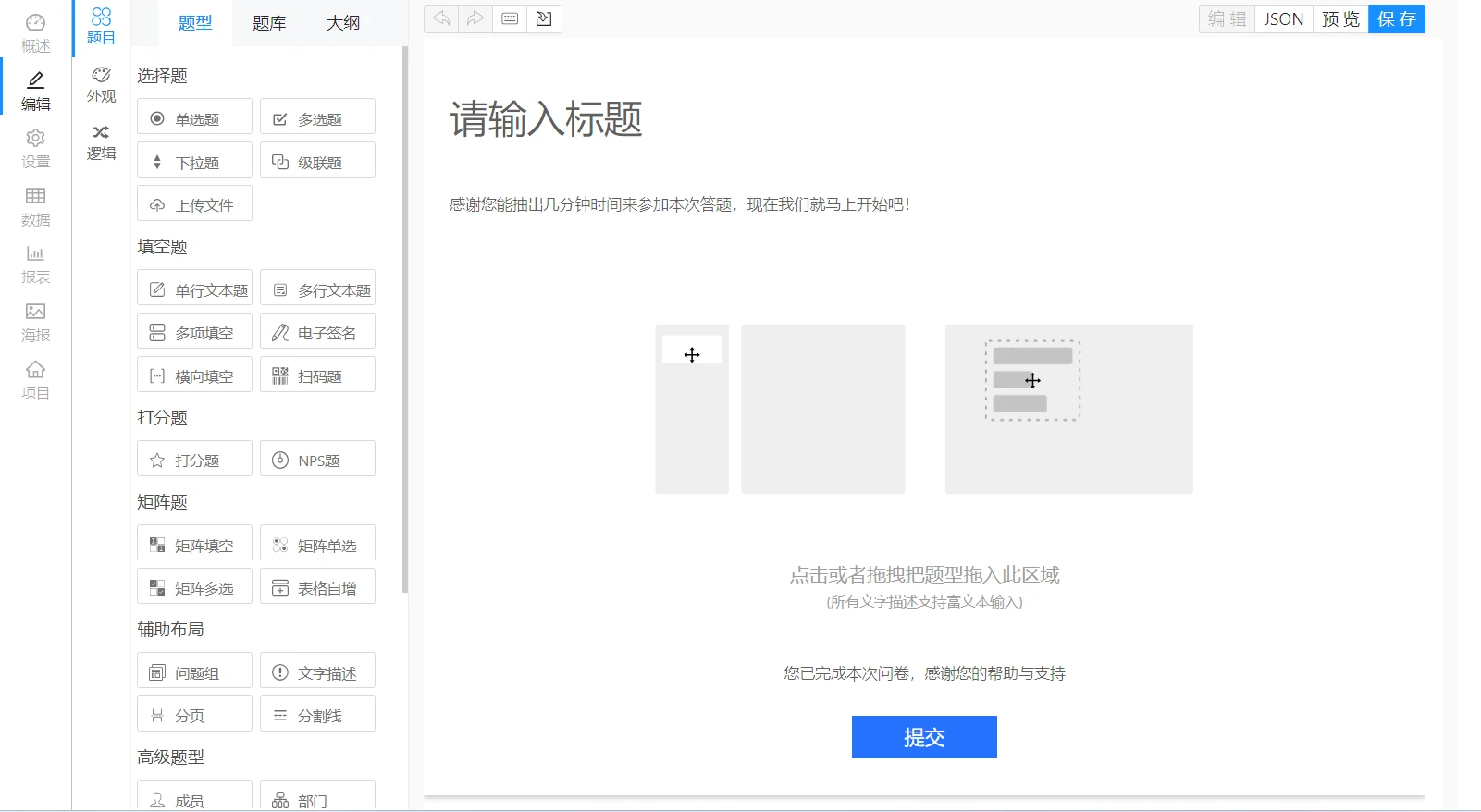Open 数据 in the left sidebar
The width and height of the screenshot is (1481, 812).
35,206
